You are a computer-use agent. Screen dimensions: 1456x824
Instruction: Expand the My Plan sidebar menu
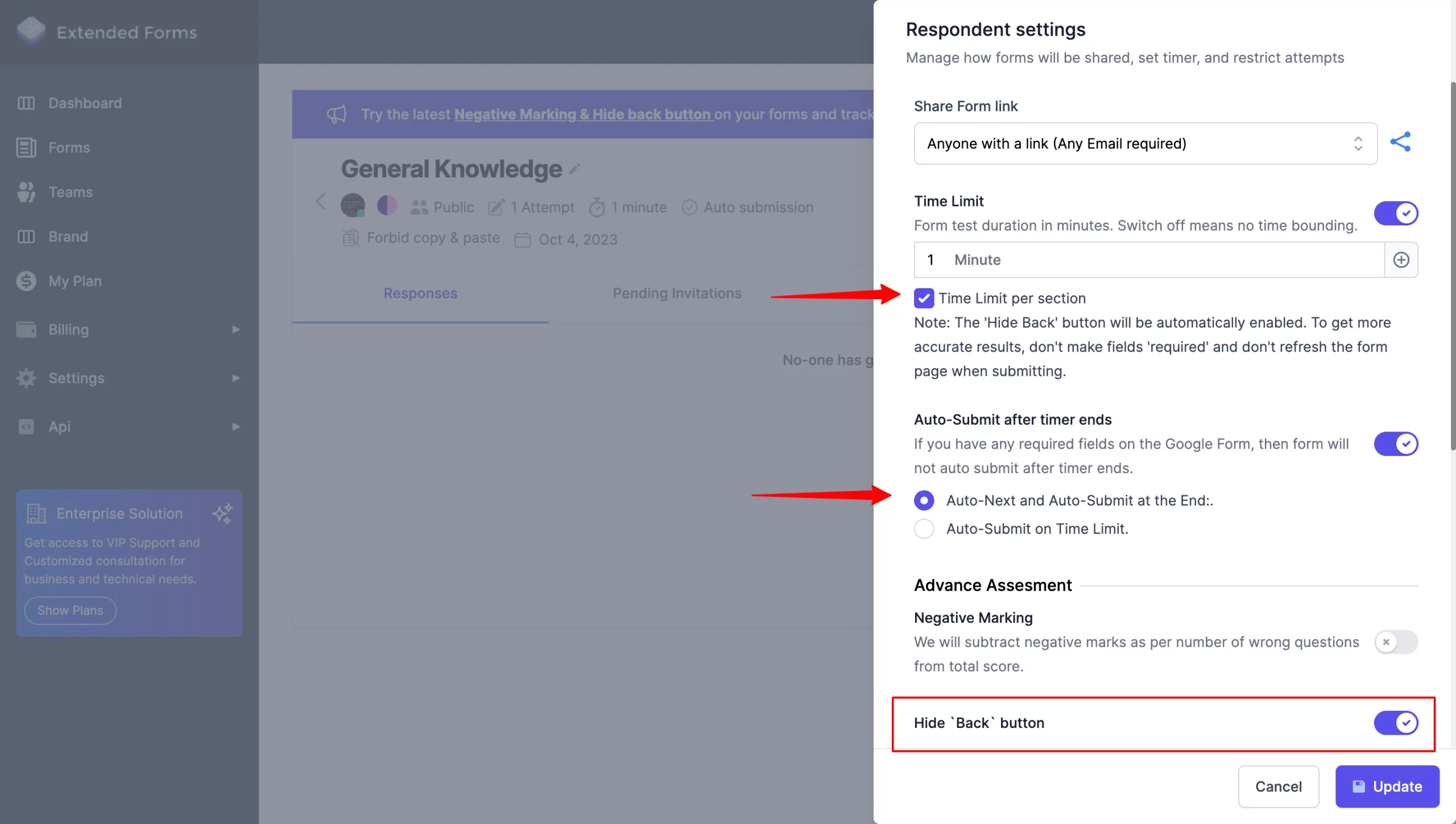coord(75,280)
